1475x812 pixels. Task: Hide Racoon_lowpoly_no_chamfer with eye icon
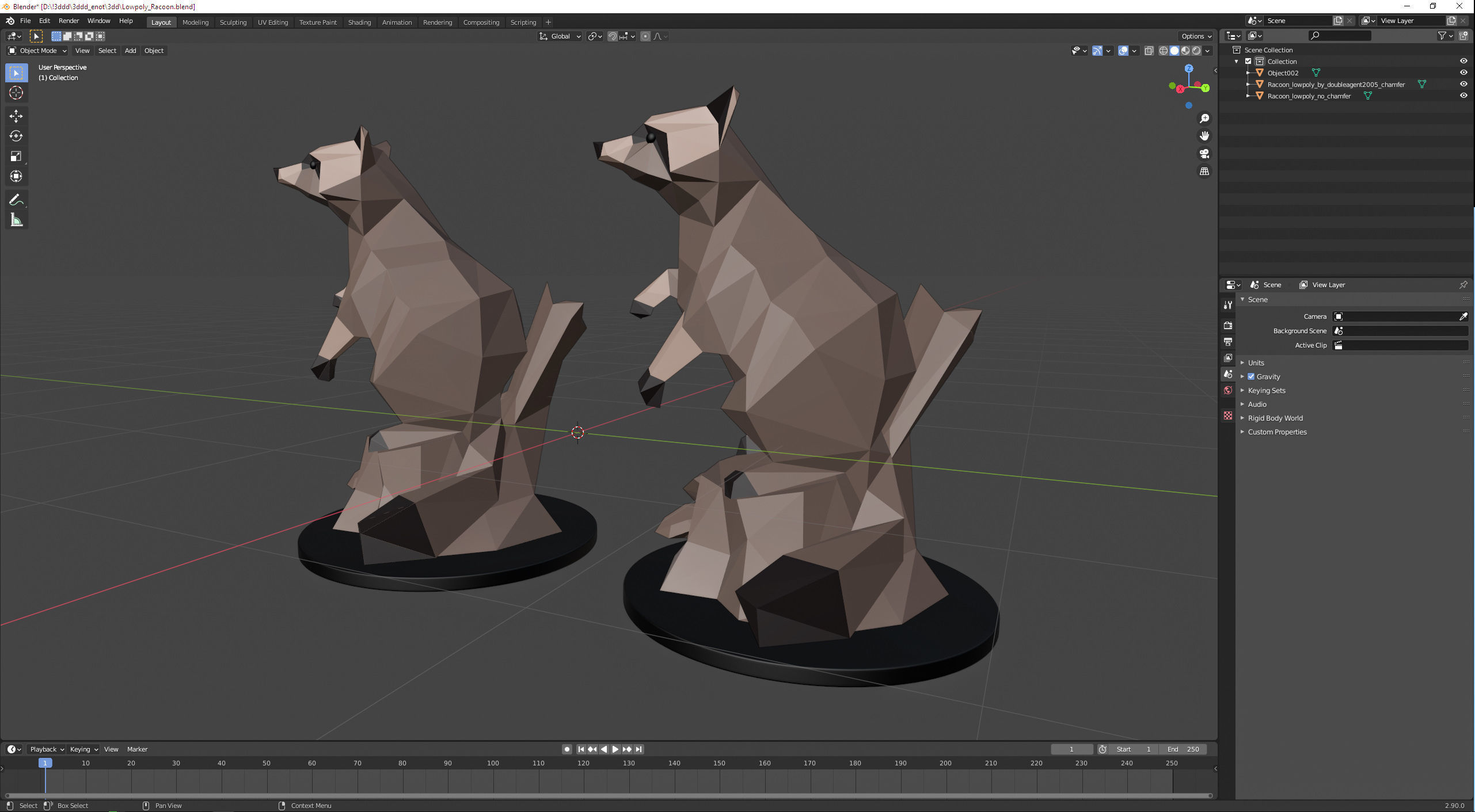tap(1463, 96)
